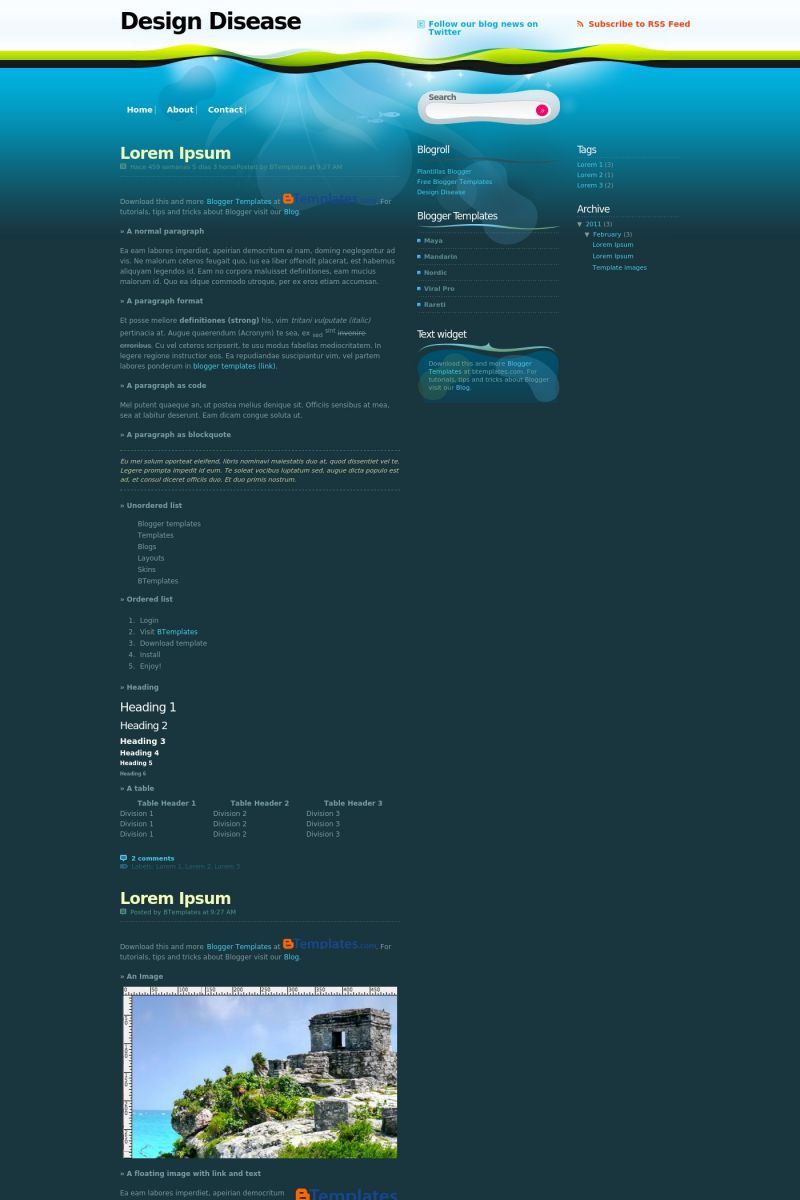Image resolution: width=800 pixels, height=1200 pixels.
Task: Click the 'Download template' ordered list item
Action: point(173,643)
